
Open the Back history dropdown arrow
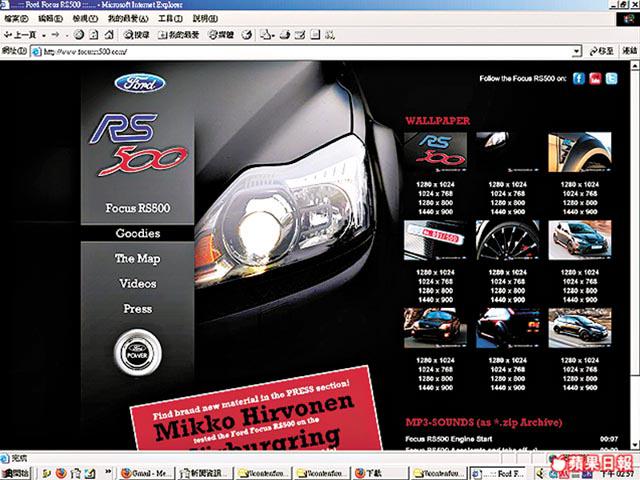pyautogui.click(x=43, y=35)
